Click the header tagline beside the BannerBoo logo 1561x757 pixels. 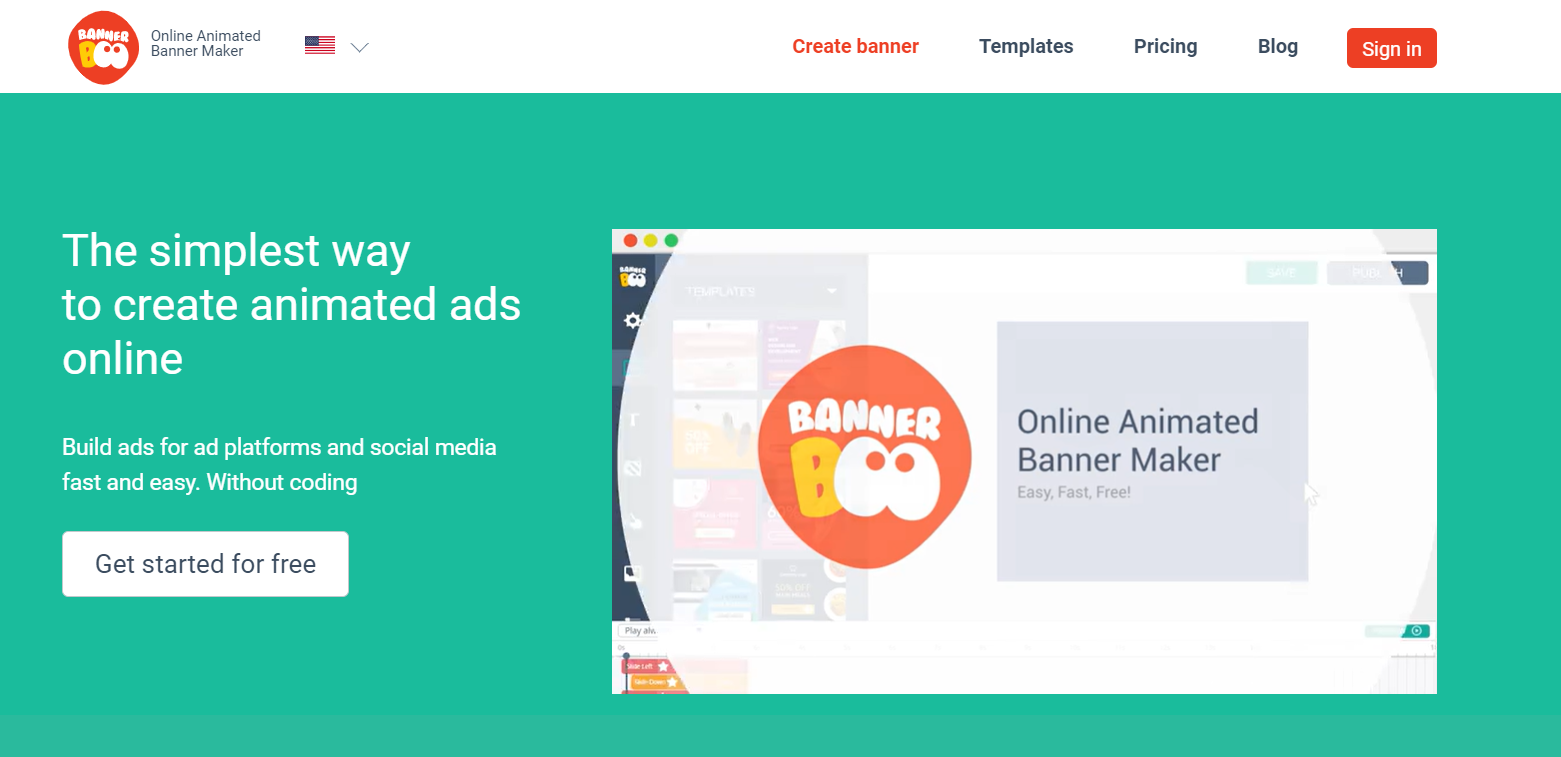tap(205, 43)
